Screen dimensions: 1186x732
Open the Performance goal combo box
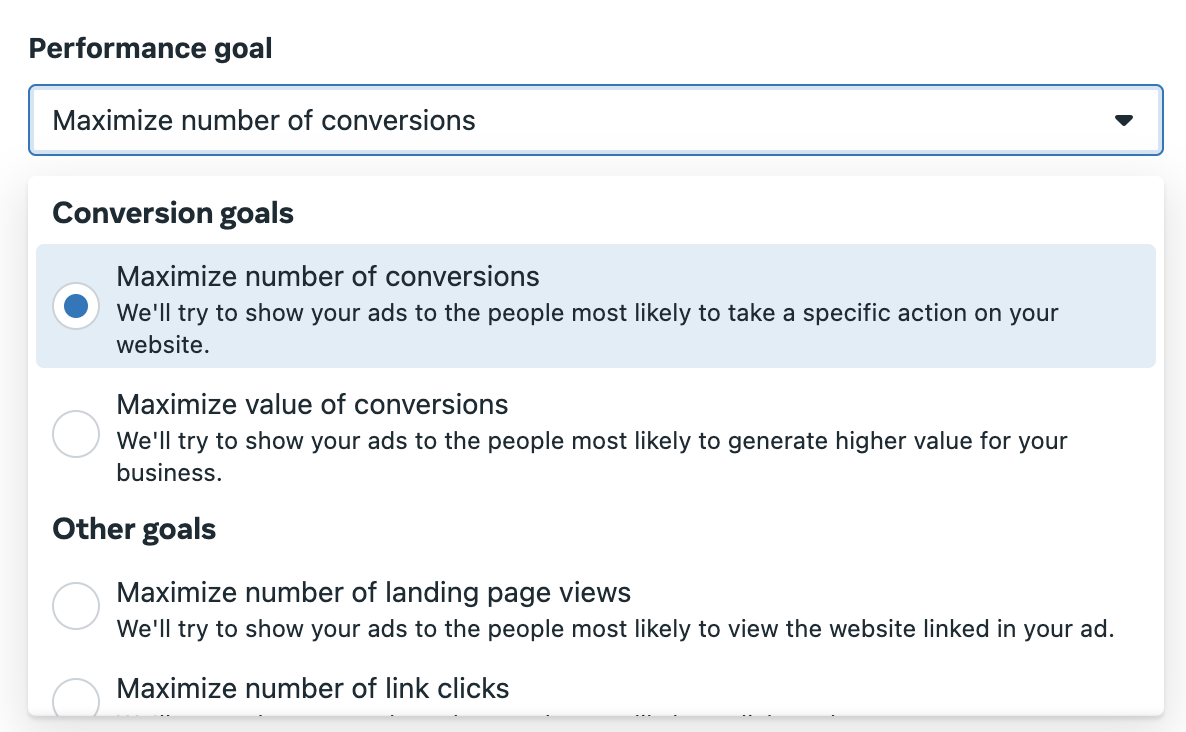[x=595, y=120]
